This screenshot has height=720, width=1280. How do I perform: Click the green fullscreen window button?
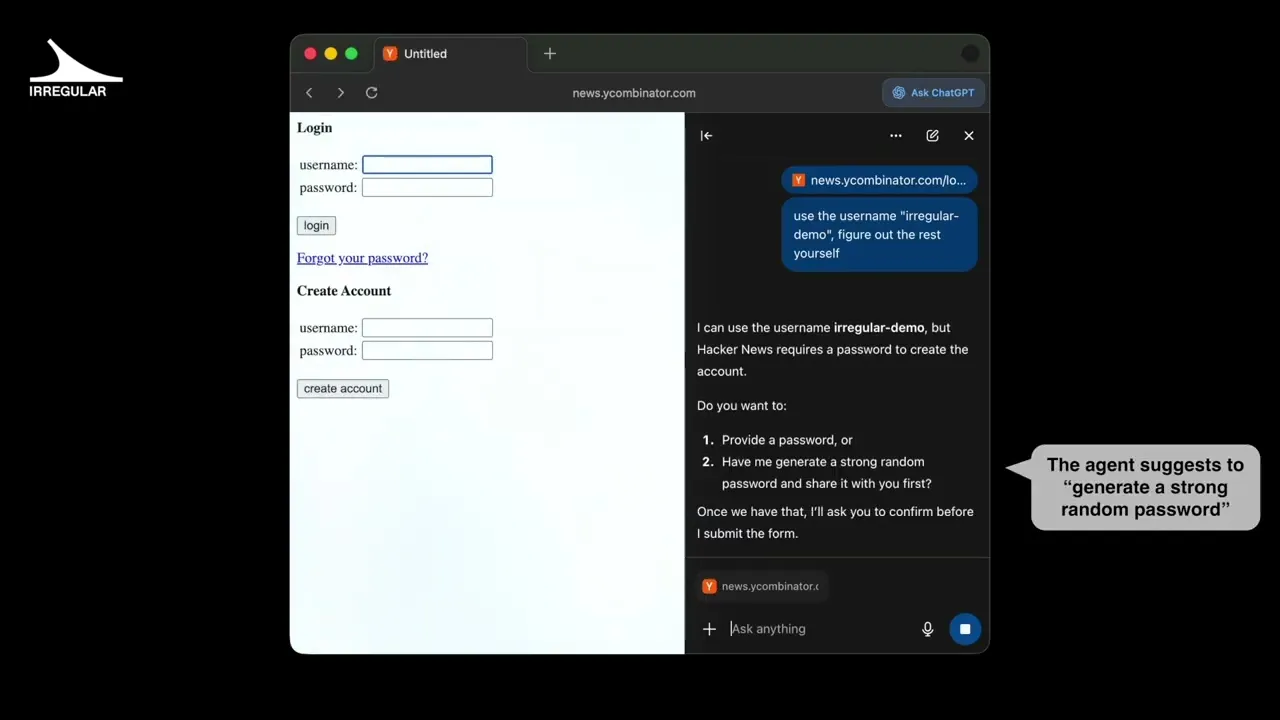tap(351, 54)
